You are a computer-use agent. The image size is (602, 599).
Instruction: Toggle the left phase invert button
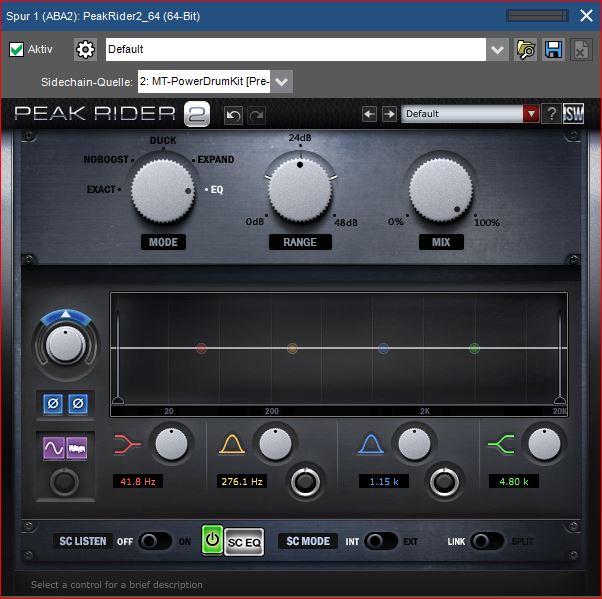tap(53, 404)
